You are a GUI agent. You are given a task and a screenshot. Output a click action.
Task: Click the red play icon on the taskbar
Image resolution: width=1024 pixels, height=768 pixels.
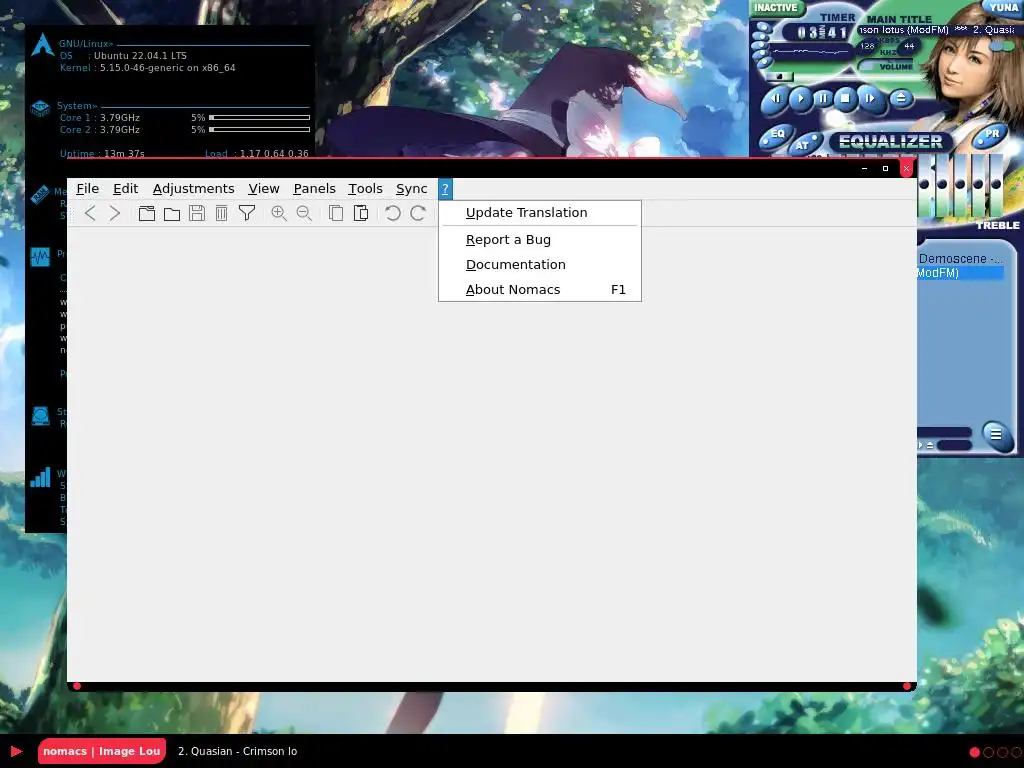click(x=16, y=751)
